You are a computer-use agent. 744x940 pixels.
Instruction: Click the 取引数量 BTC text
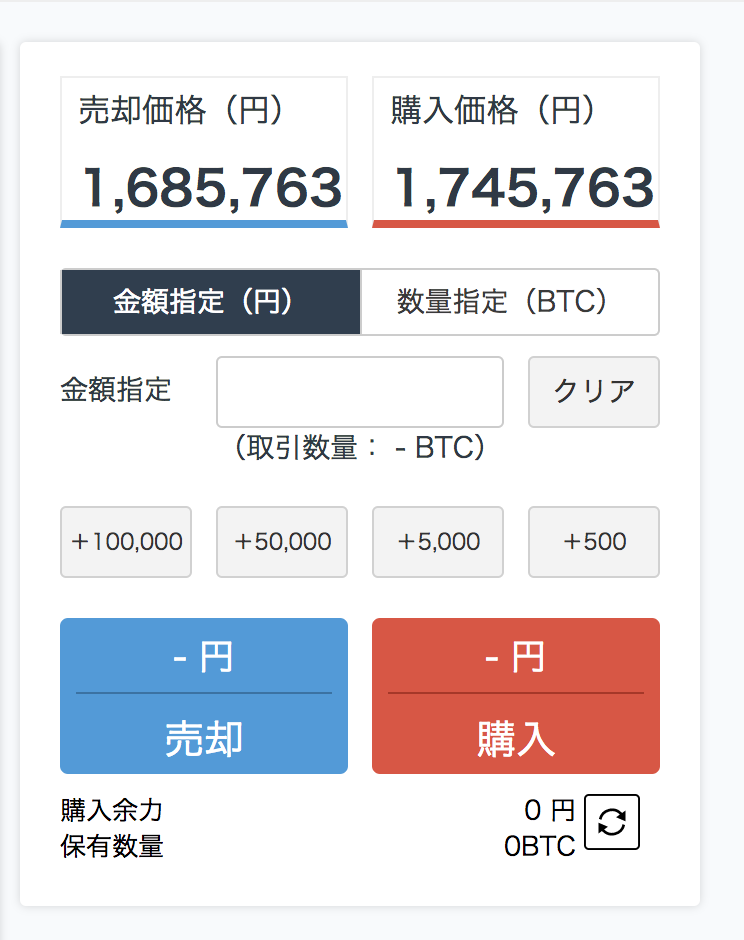[360, 448]
